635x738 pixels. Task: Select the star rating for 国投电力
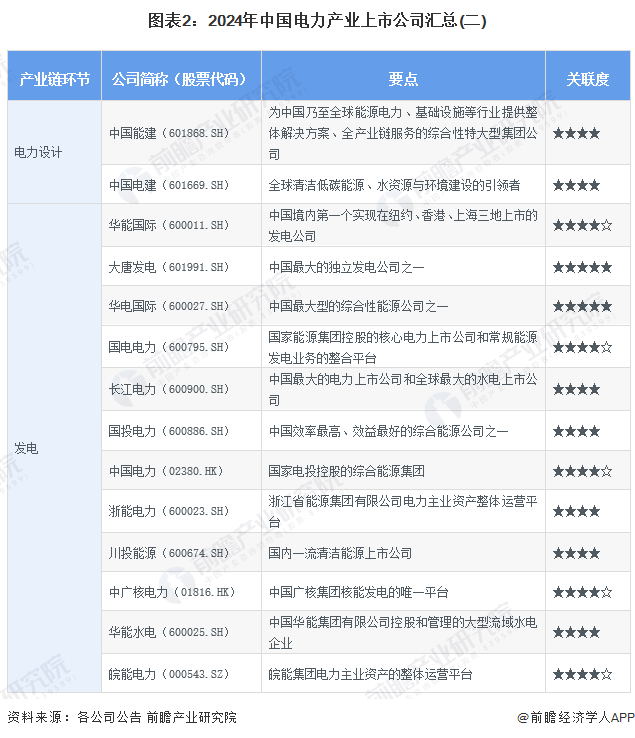coord(576,431)
